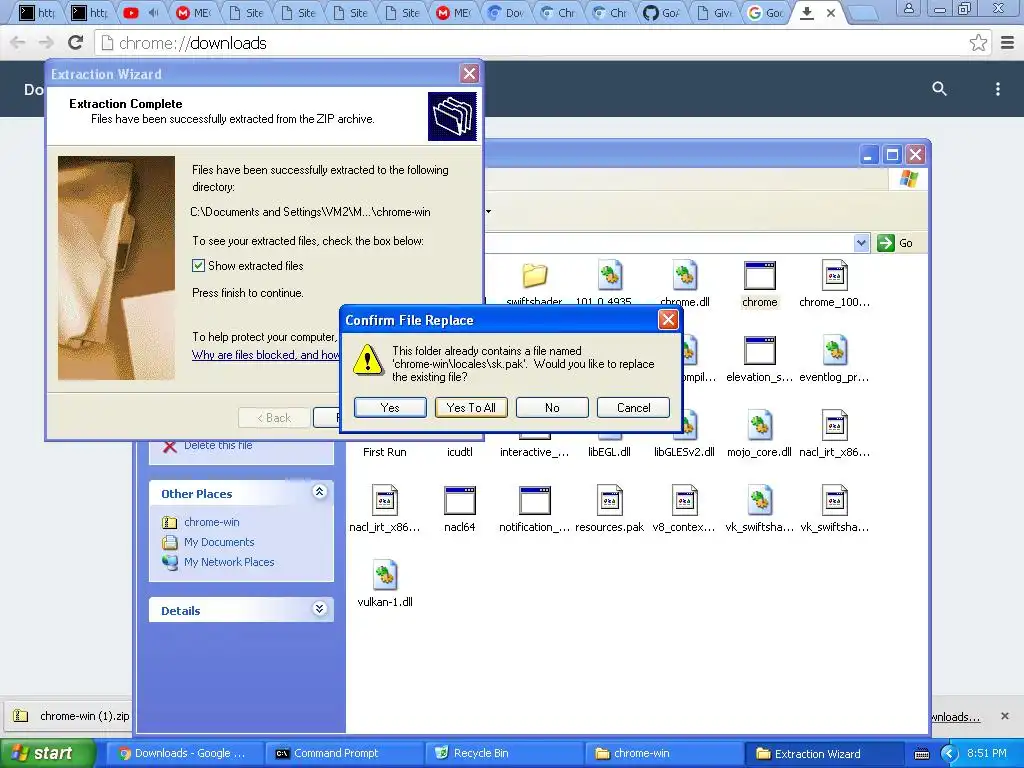This screenshot has width=1024, height=768.
Task: Click the browser back arrow
Action: [x=18, y=43]
